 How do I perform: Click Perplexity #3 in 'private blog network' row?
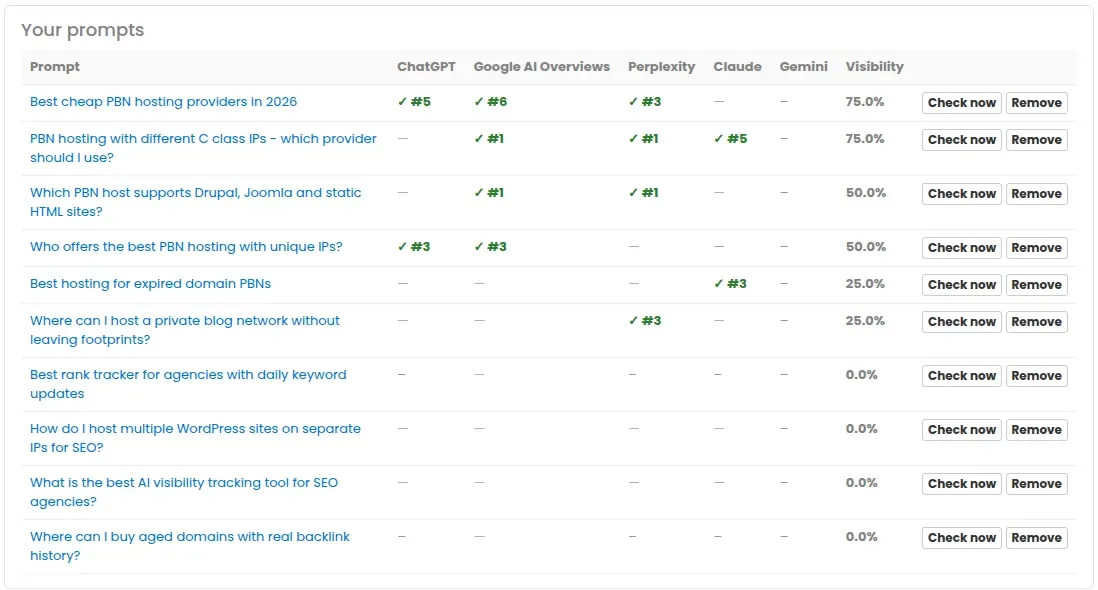point(645,321)
